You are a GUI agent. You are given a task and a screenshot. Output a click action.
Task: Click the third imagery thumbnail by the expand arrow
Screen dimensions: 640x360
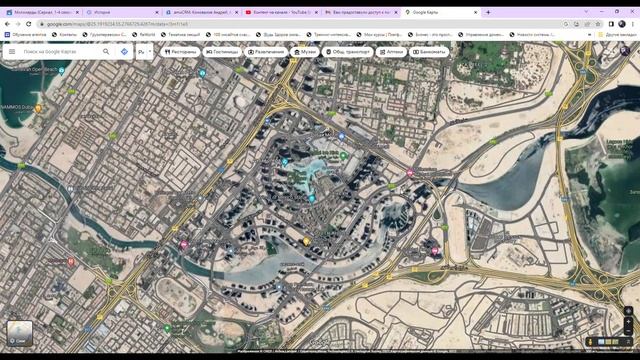pyautogui.click(x=615, y=342)
